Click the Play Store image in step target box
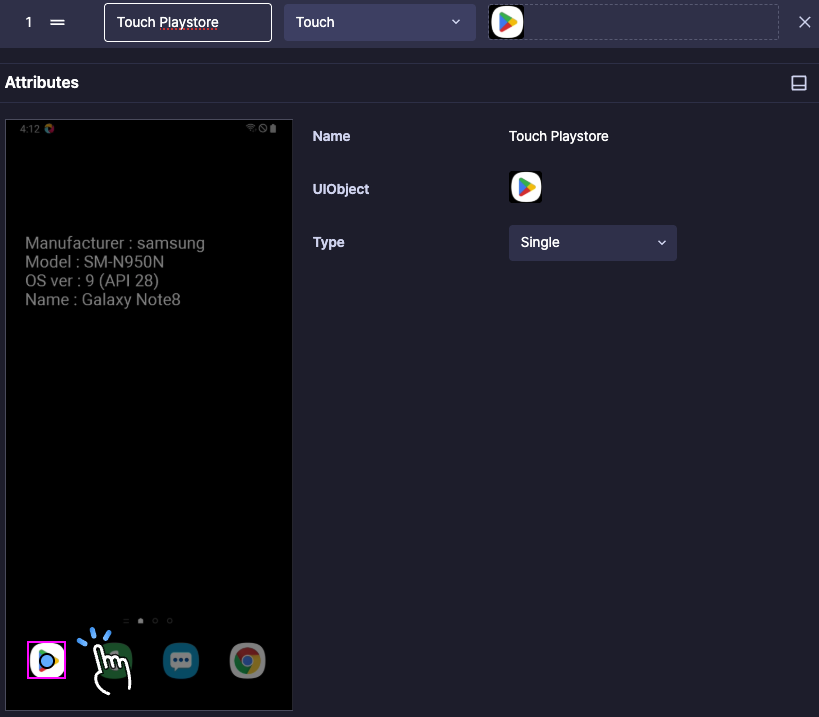The width and height of the screenshot is (819, 717). pos(507,22)
